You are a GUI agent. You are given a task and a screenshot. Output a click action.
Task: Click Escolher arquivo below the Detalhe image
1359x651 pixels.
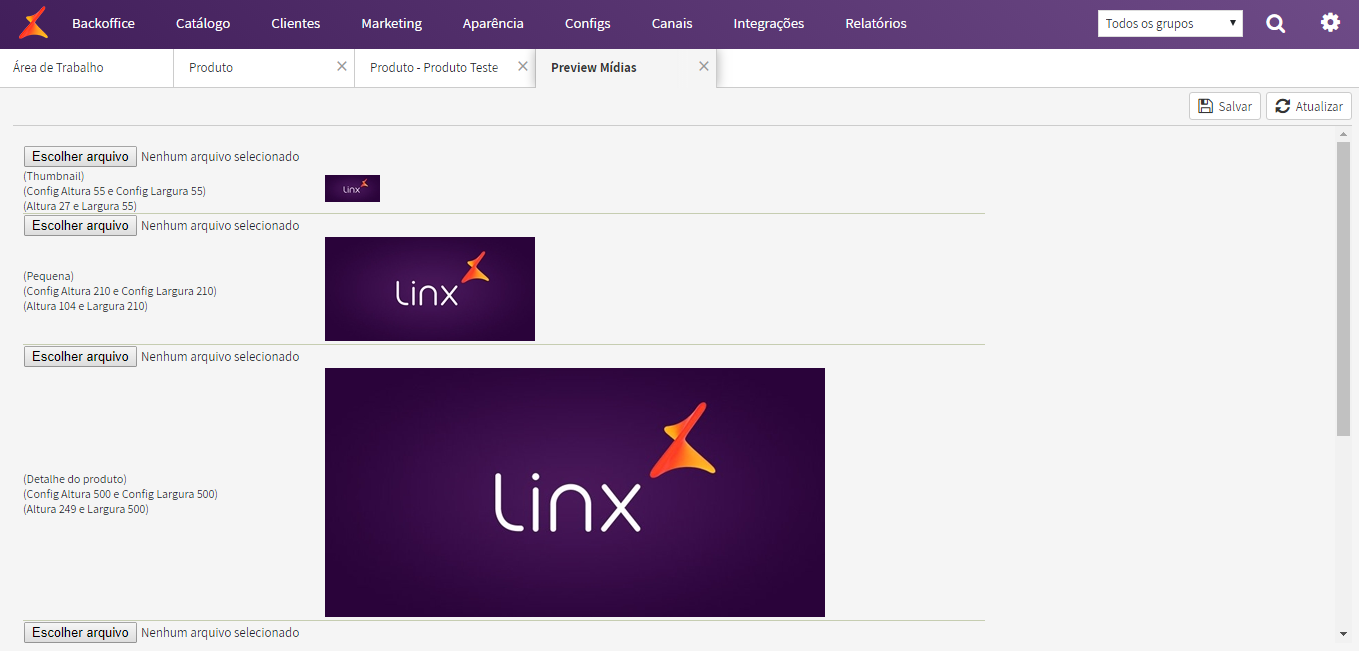tap(80, 632)
